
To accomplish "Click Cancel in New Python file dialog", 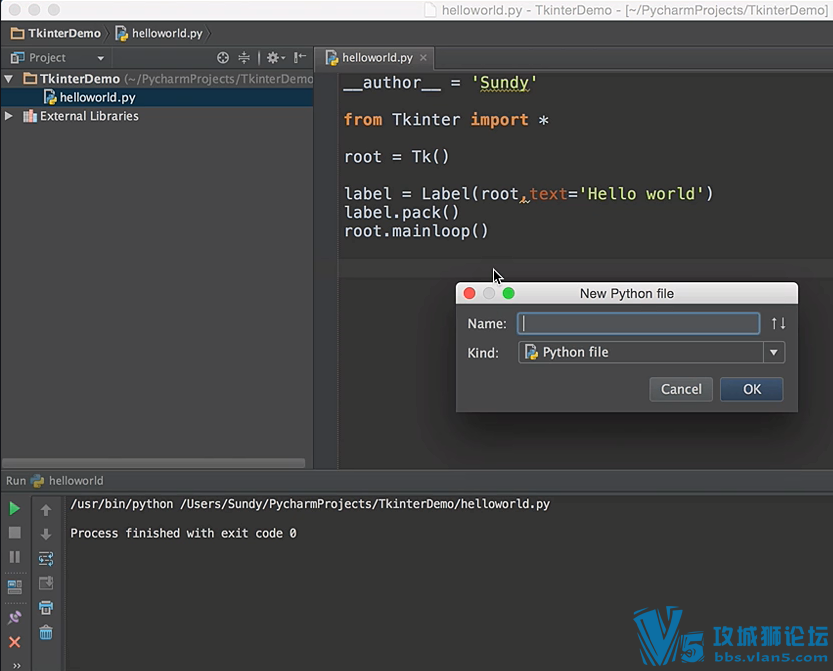I will point(681,389).
